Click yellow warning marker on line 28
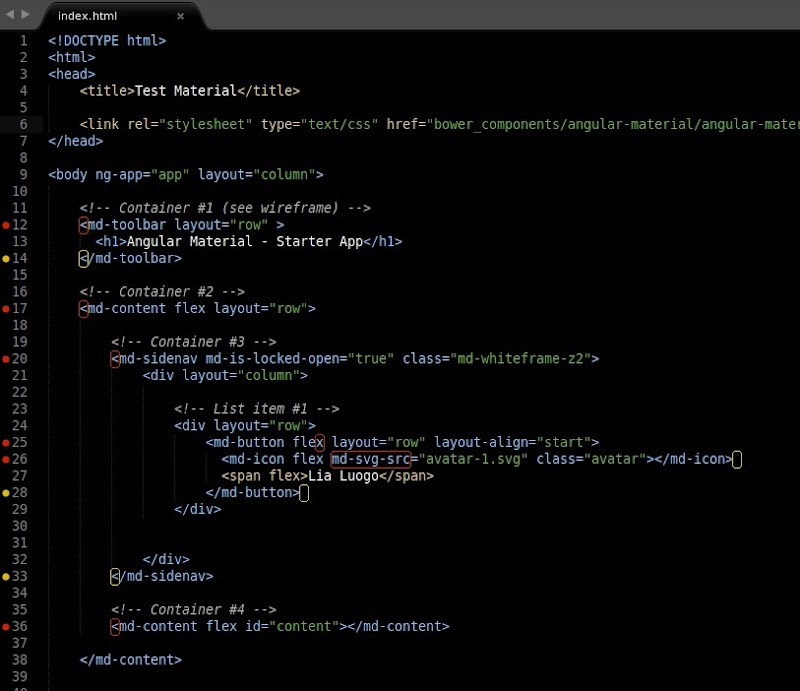This screenshot has height=691, width=800. tap(6, 493)
